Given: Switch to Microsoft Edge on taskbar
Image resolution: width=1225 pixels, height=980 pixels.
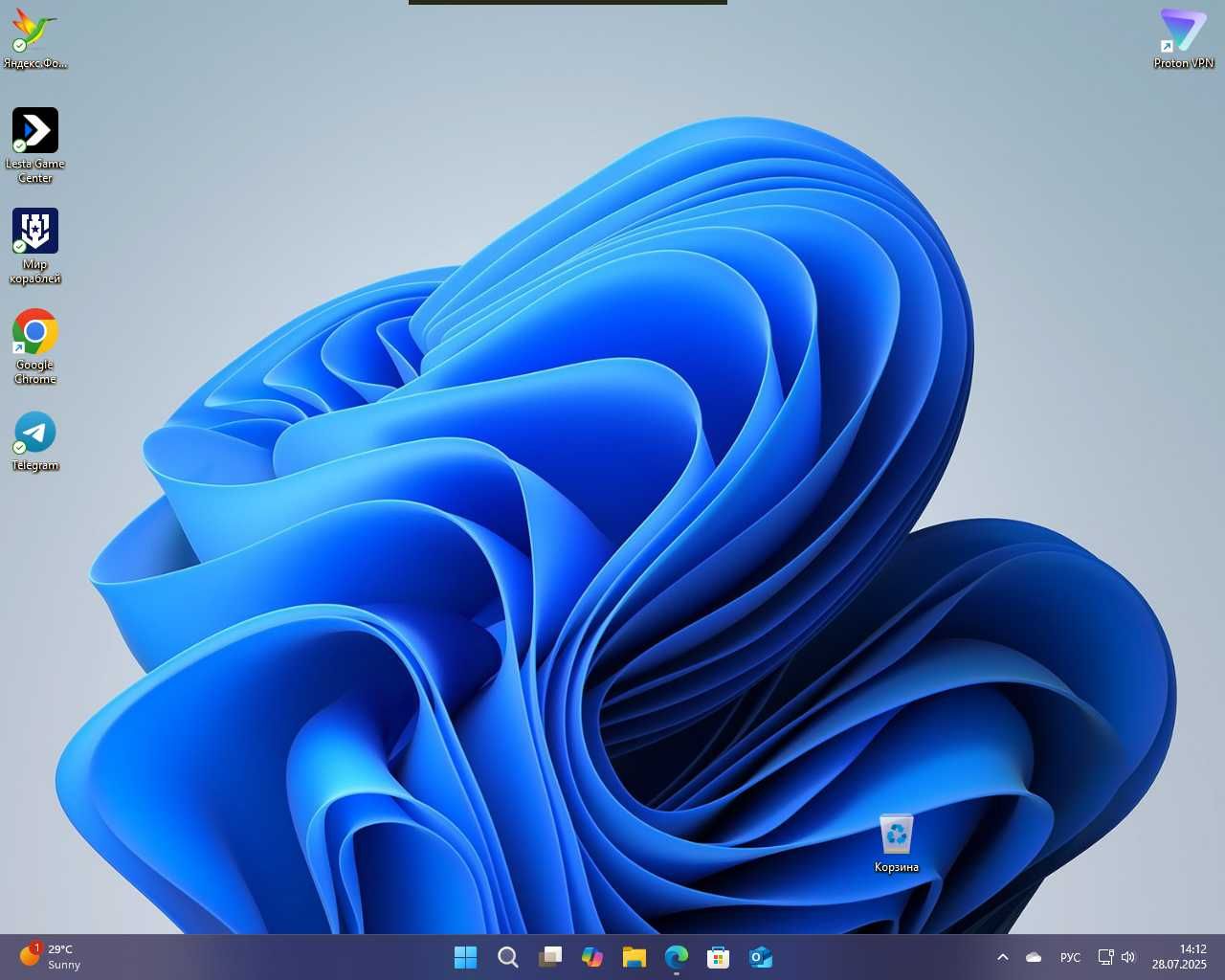Looking at the screenshot, I should [x=677, y=957].
